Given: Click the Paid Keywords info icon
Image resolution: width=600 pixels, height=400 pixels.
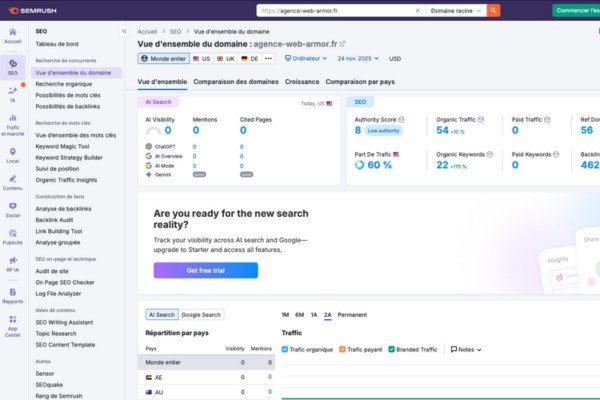Looking at the screenshot, I should (x=556, y=154).
